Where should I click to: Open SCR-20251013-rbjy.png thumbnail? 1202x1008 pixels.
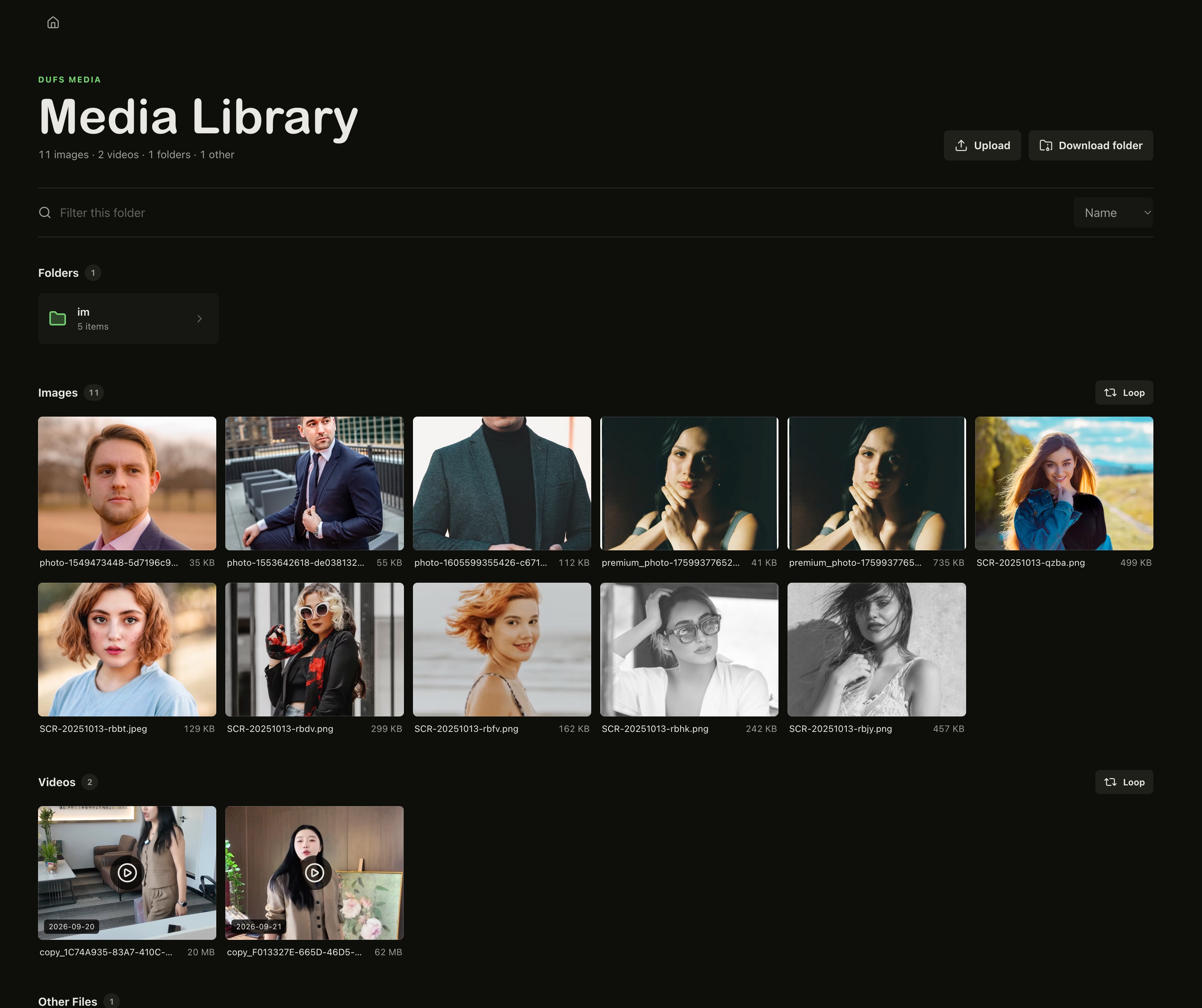click(877, 649)
